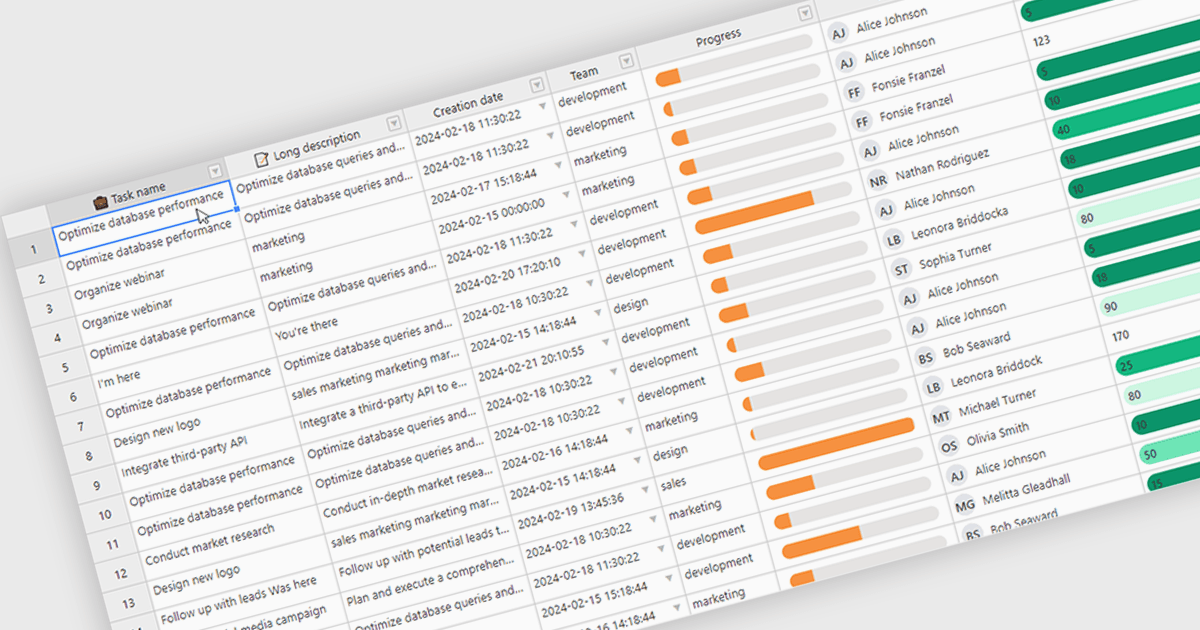Open the Progress column filter menu
The width and height of the screenshot is (1200, 630).
tap(805, 13)
